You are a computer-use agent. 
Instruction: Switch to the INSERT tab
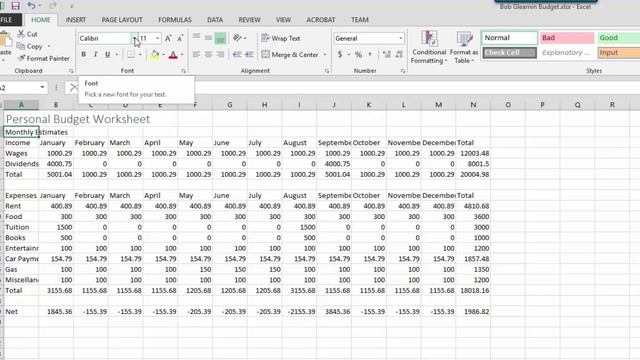click(x=76, y=20)
